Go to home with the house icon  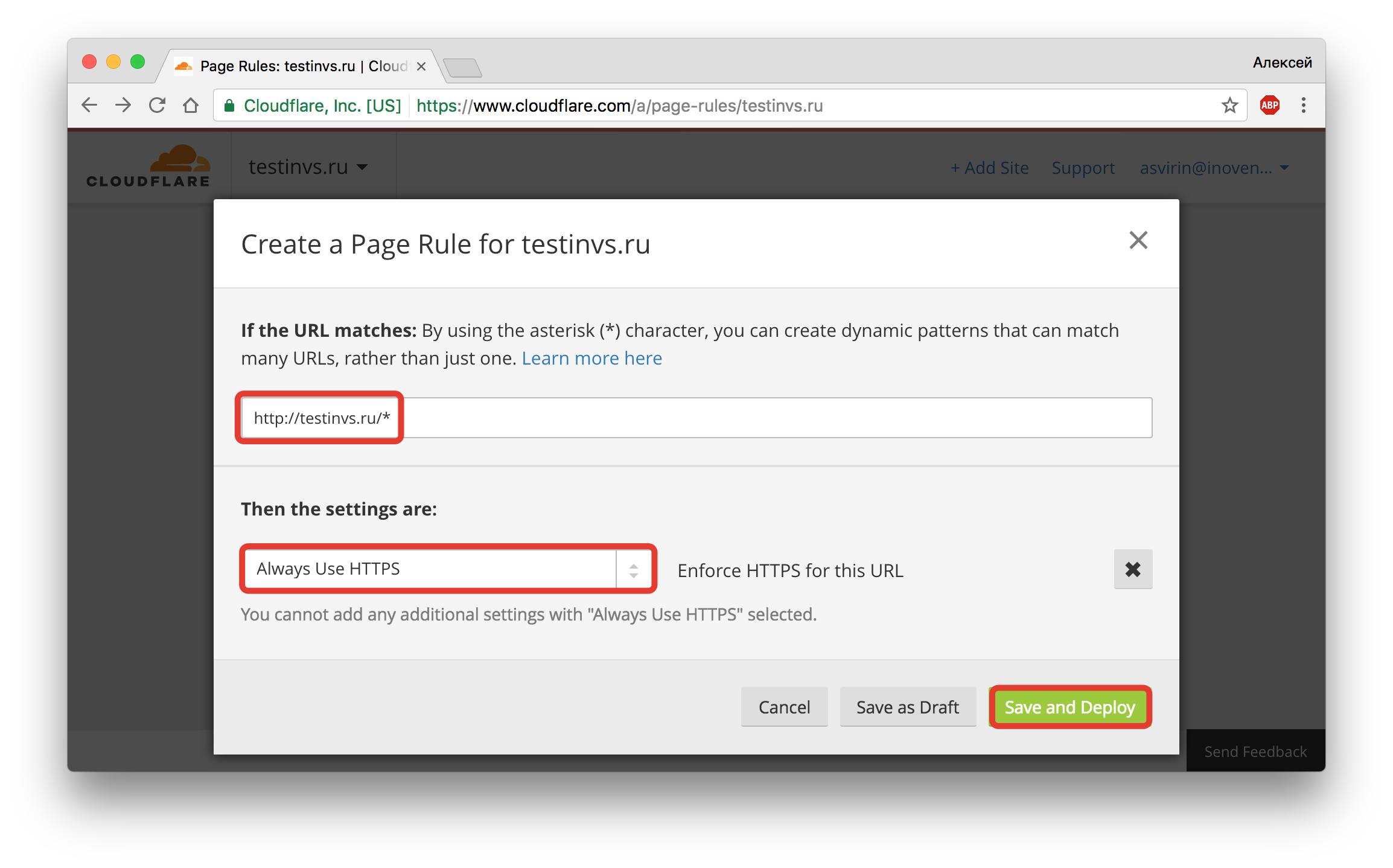pos(191,106)
